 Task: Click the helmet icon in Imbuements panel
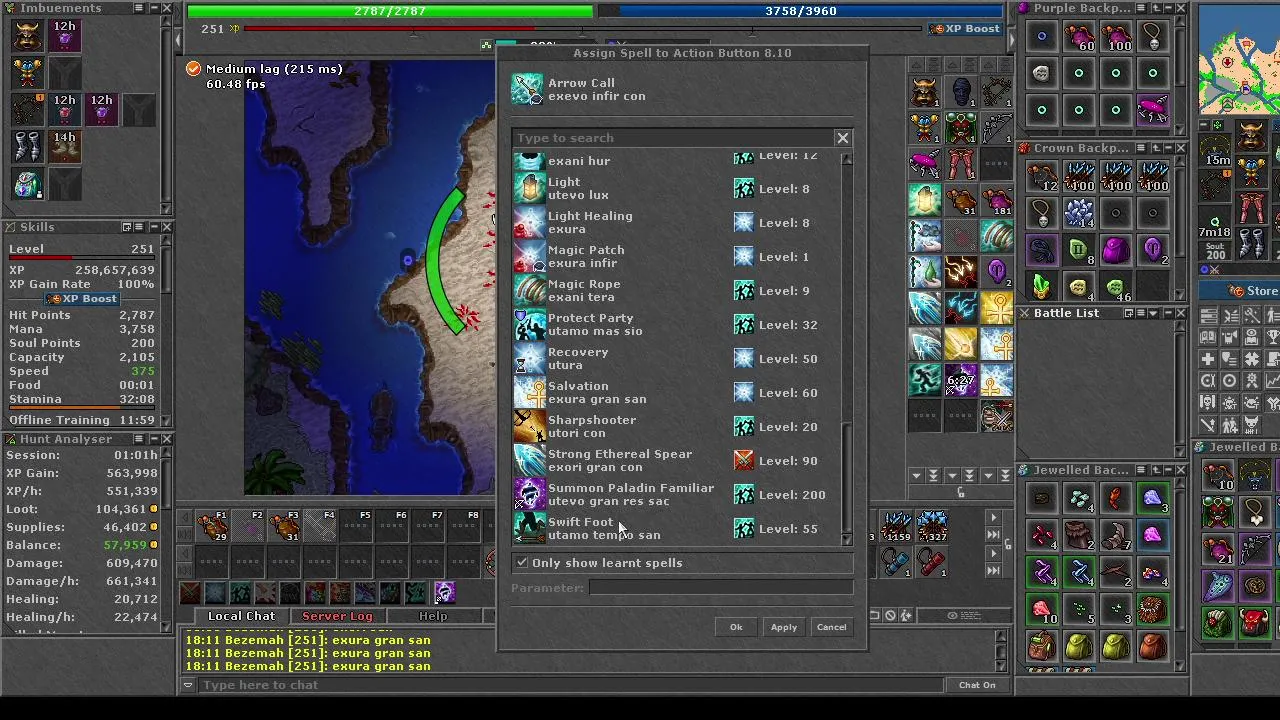(x=28, y=36)
